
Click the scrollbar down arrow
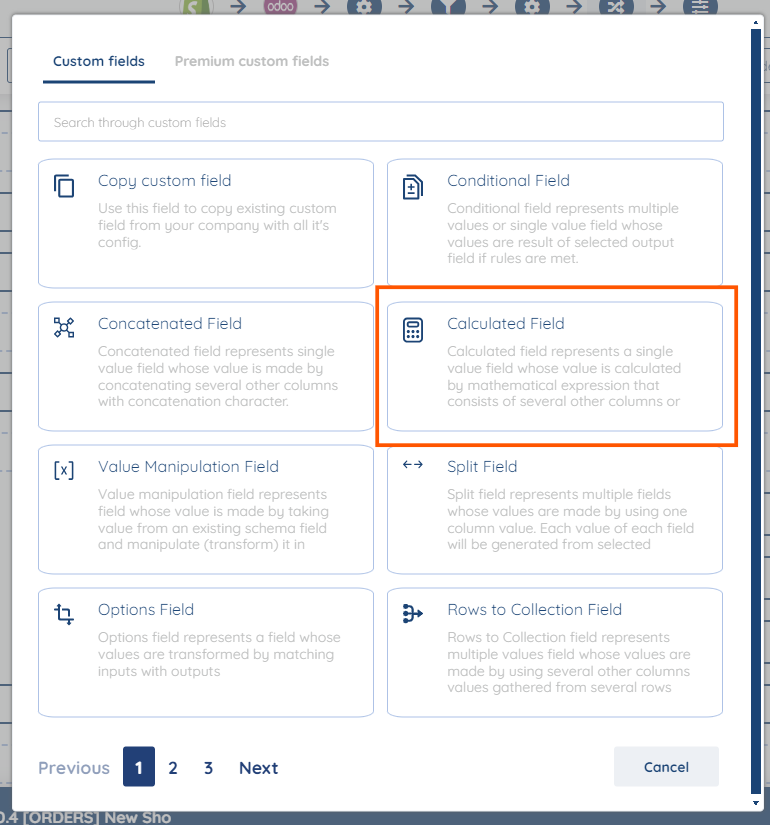(756, 803)
